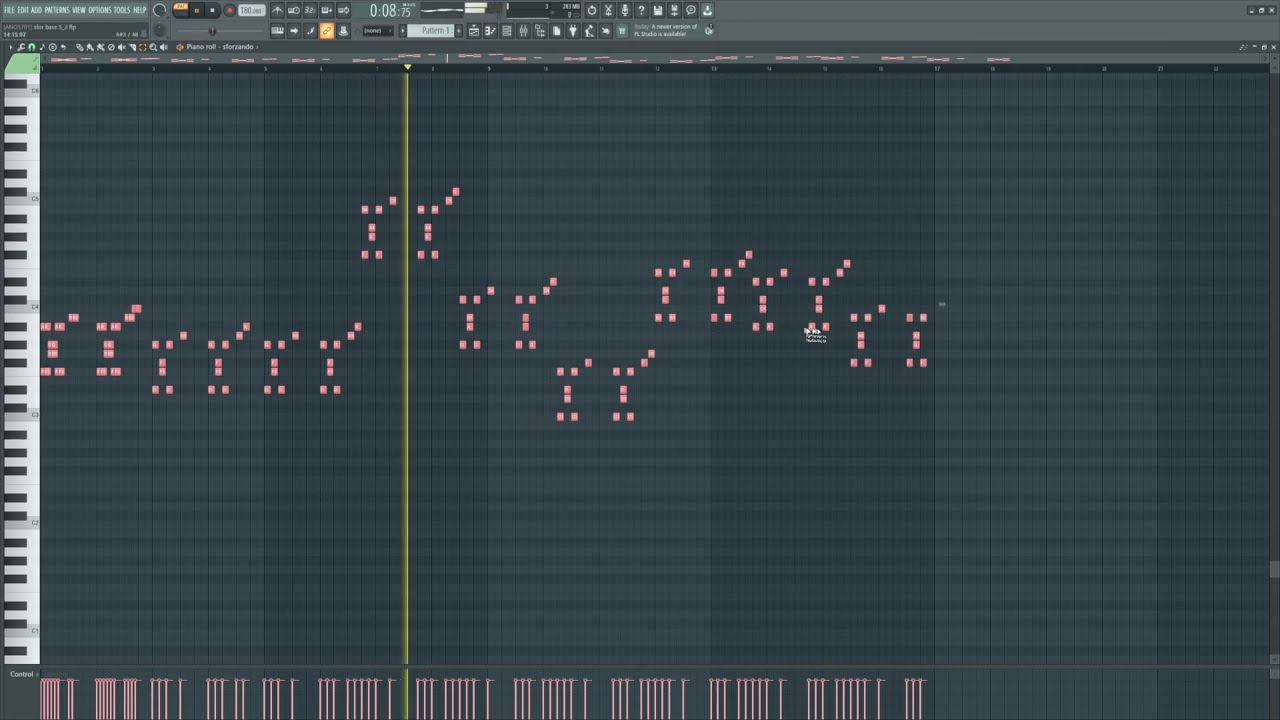Click the newer version available notice
This screenshot has width=1280, height=720.
tap(666, 30)
